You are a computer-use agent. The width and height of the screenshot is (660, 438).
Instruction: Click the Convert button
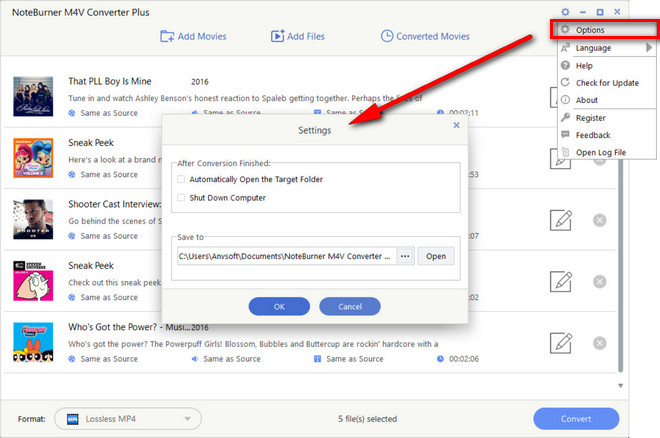pyautogui.click(x=576, y=419)
